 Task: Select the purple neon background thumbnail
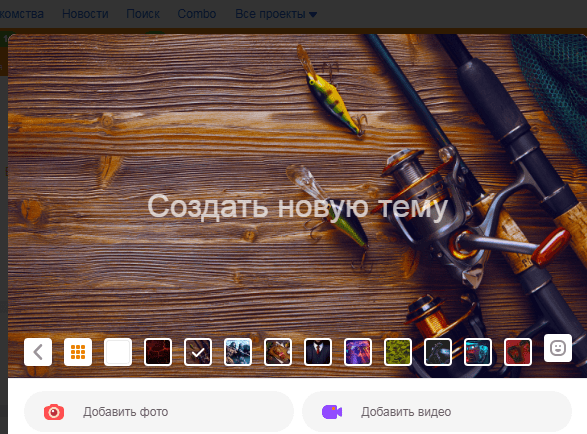coord(358,352)
